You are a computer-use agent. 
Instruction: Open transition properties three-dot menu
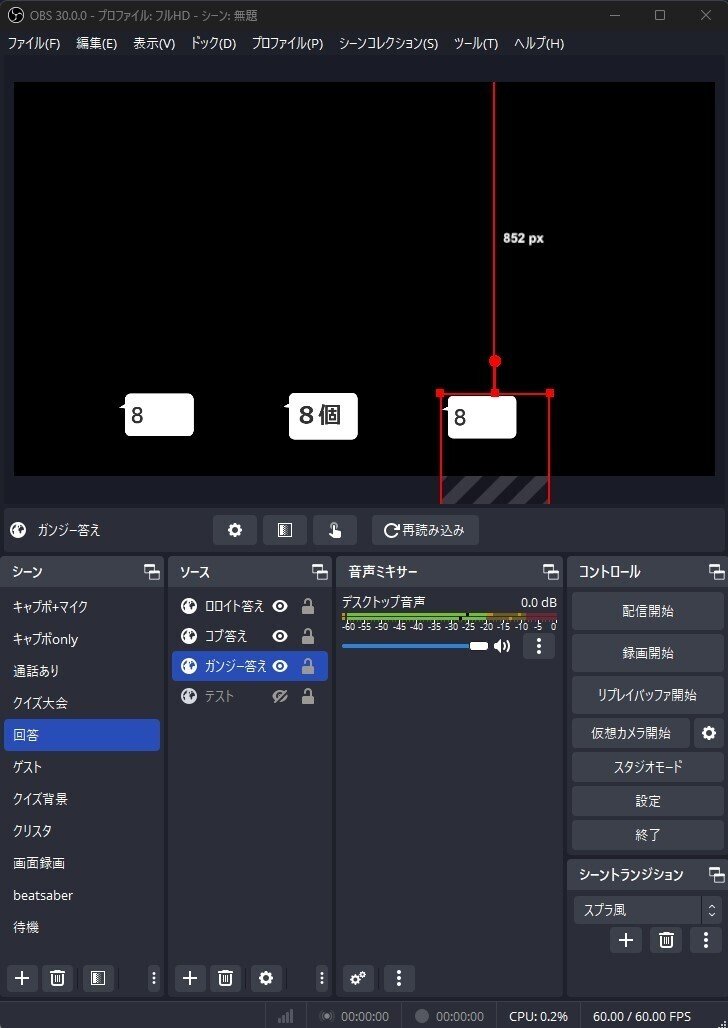point(706,940)
